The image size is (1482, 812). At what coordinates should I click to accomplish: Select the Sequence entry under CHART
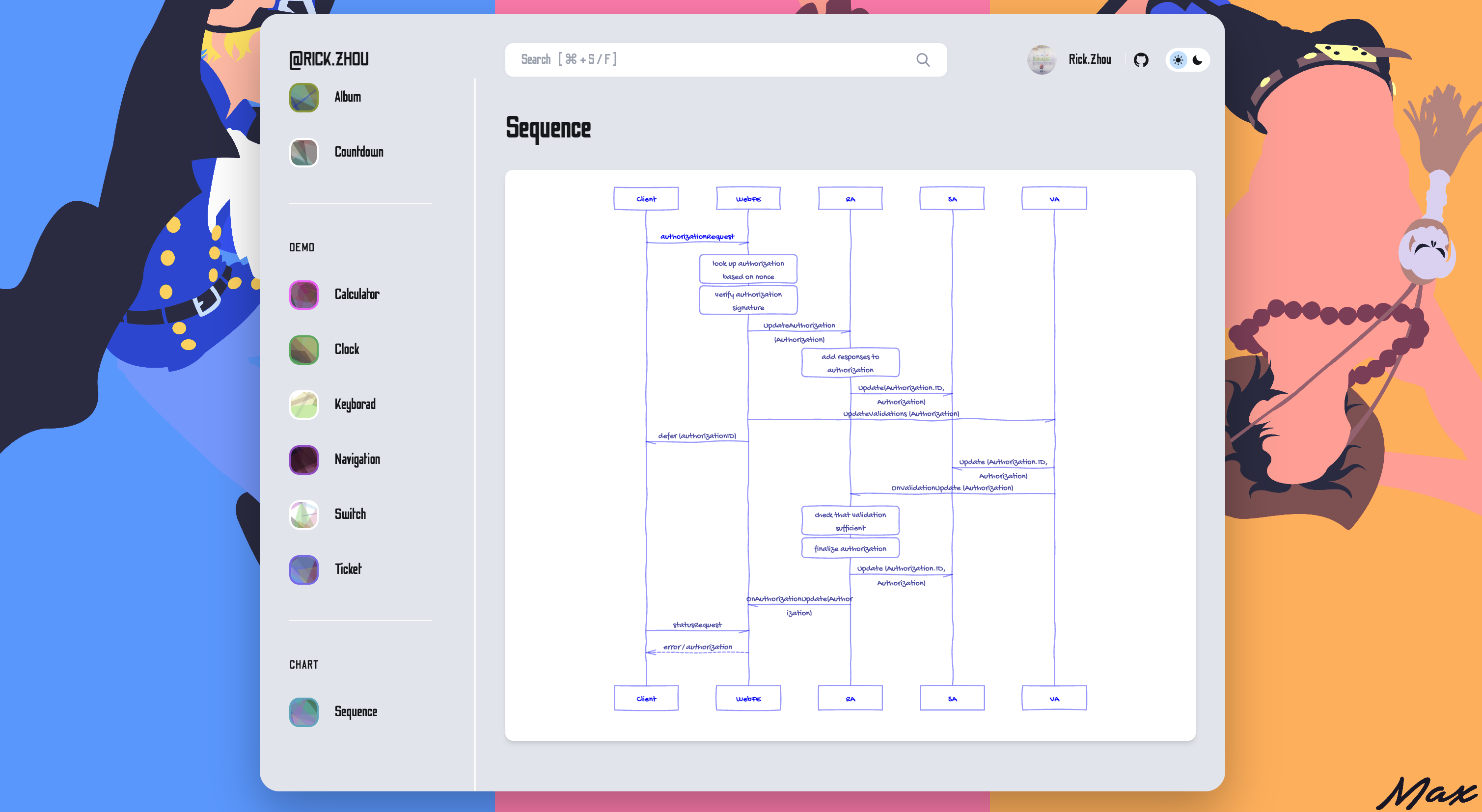(356, 712)
